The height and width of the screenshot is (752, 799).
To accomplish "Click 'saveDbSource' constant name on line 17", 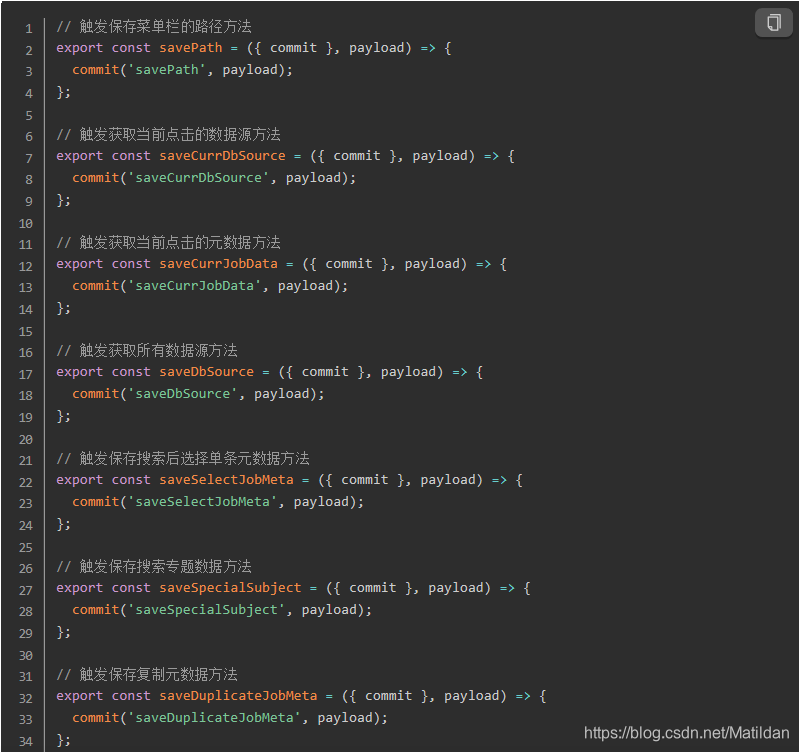I will click(x=206, y=372).
